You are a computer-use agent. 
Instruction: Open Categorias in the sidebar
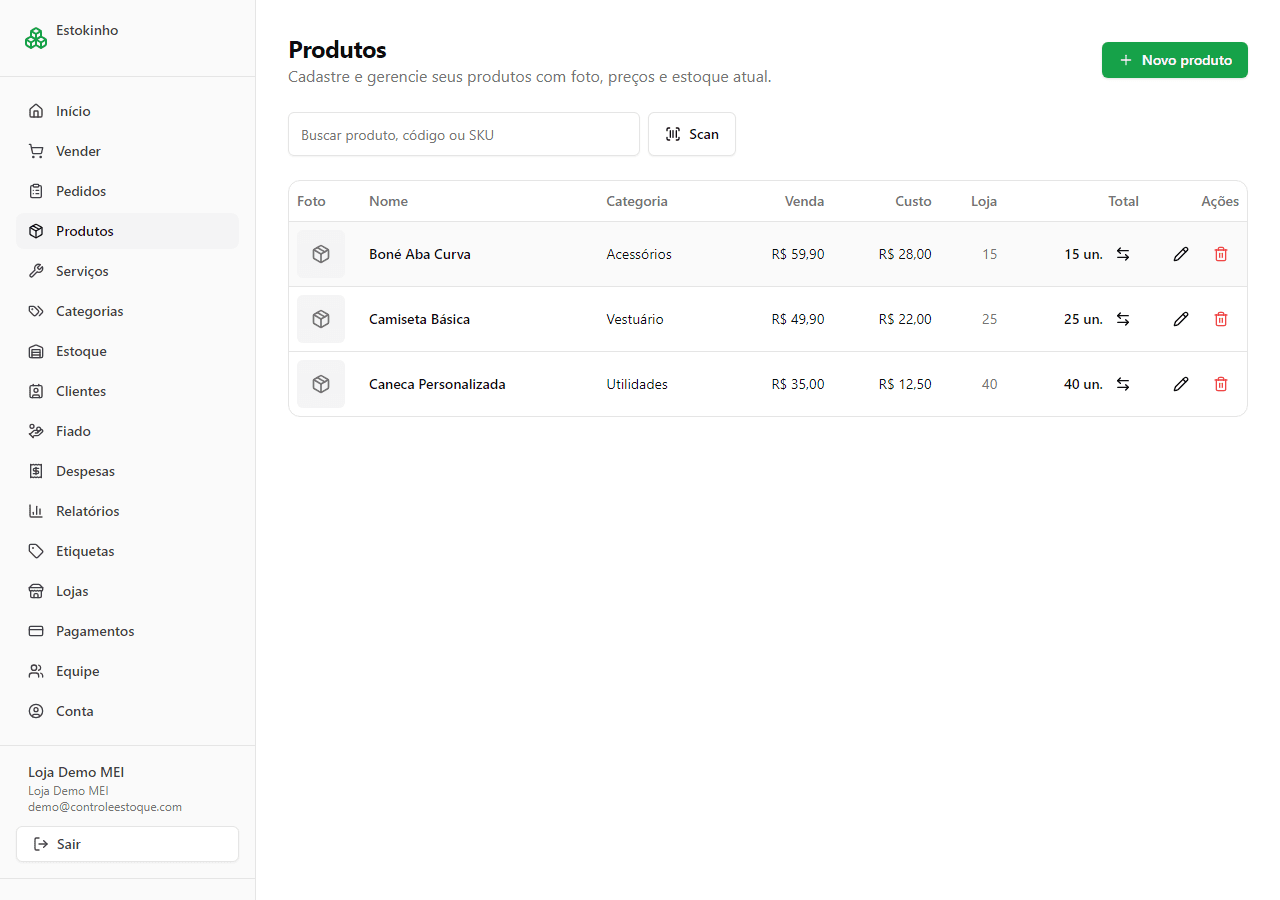click(x=127, y=311)
